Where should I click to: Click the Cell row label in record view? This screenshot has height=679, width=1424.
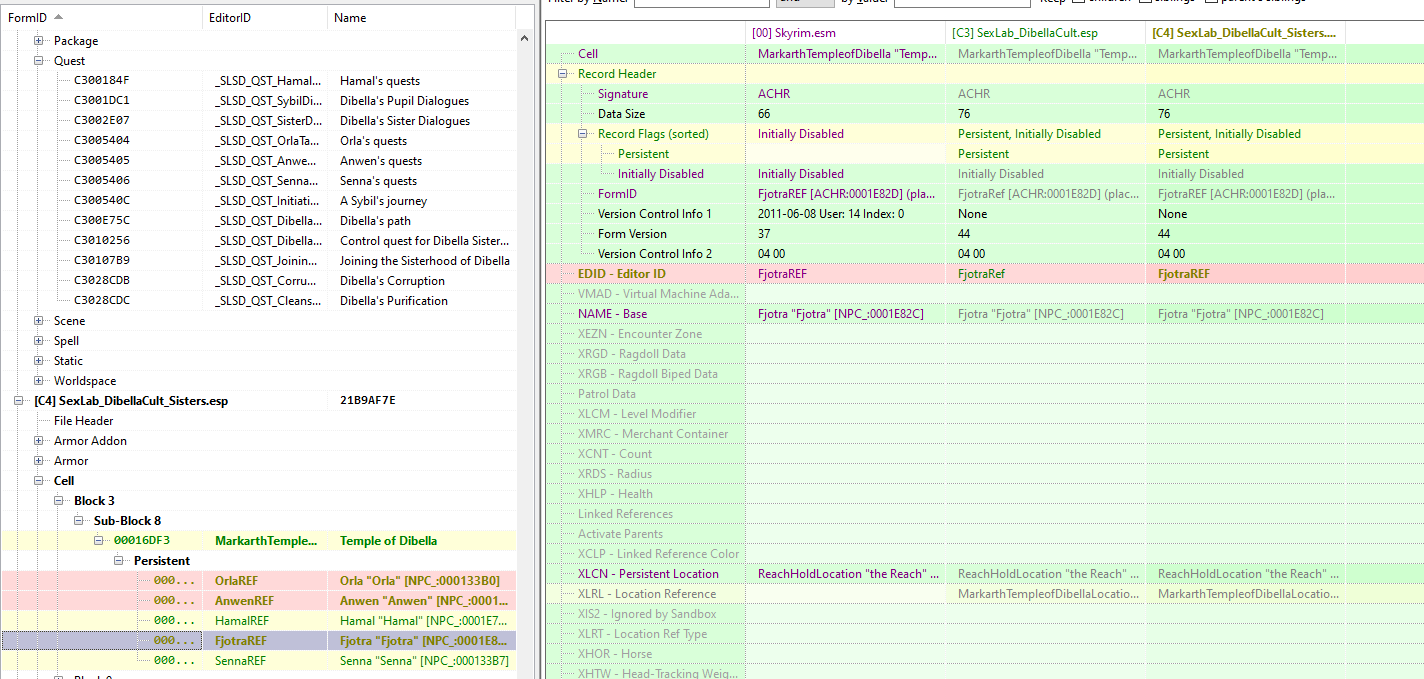[588, 54]
